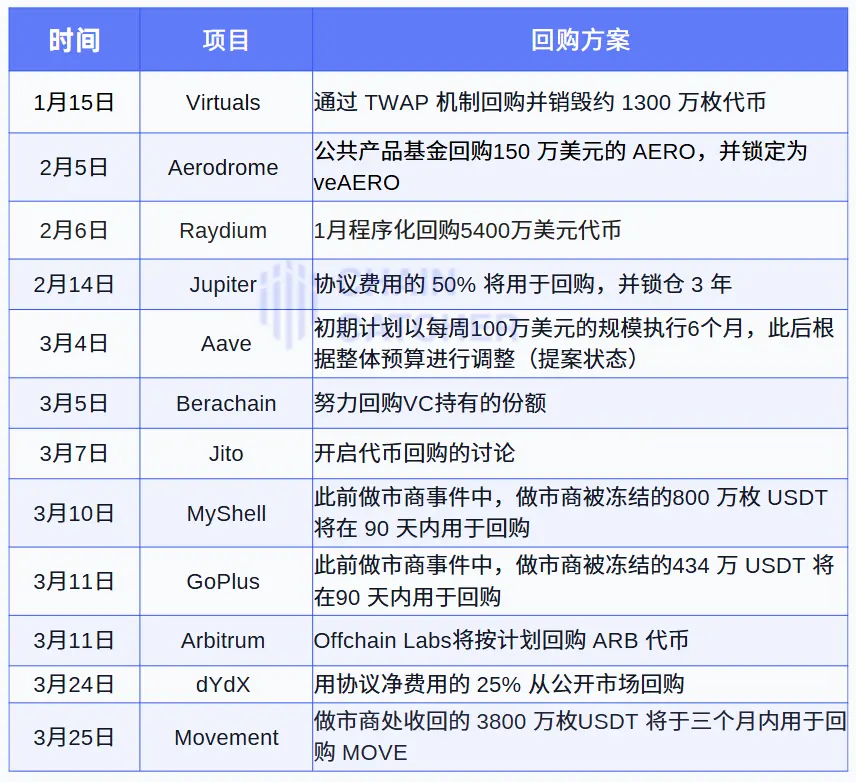This screenshot has width=856, height=782.
Task: Click the Movement buyback plan cell
Action: (x=575, y=737)
